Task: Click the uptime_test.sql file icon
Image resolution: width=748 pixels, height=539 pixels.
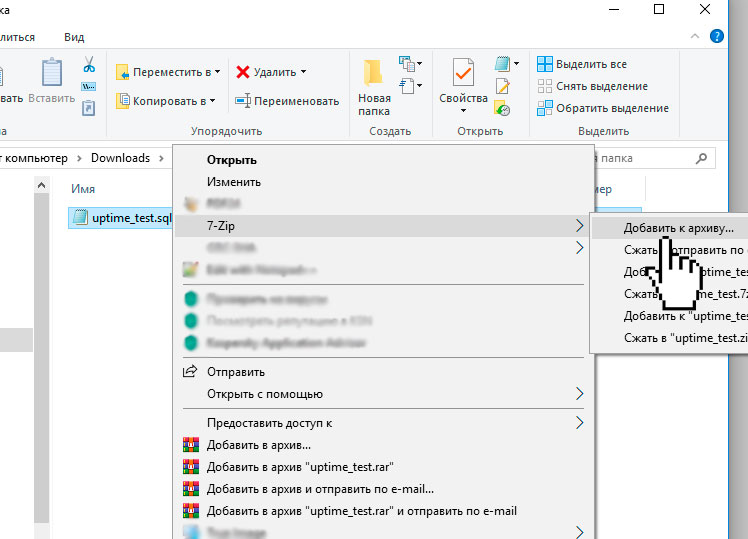Action: point(80,218)
